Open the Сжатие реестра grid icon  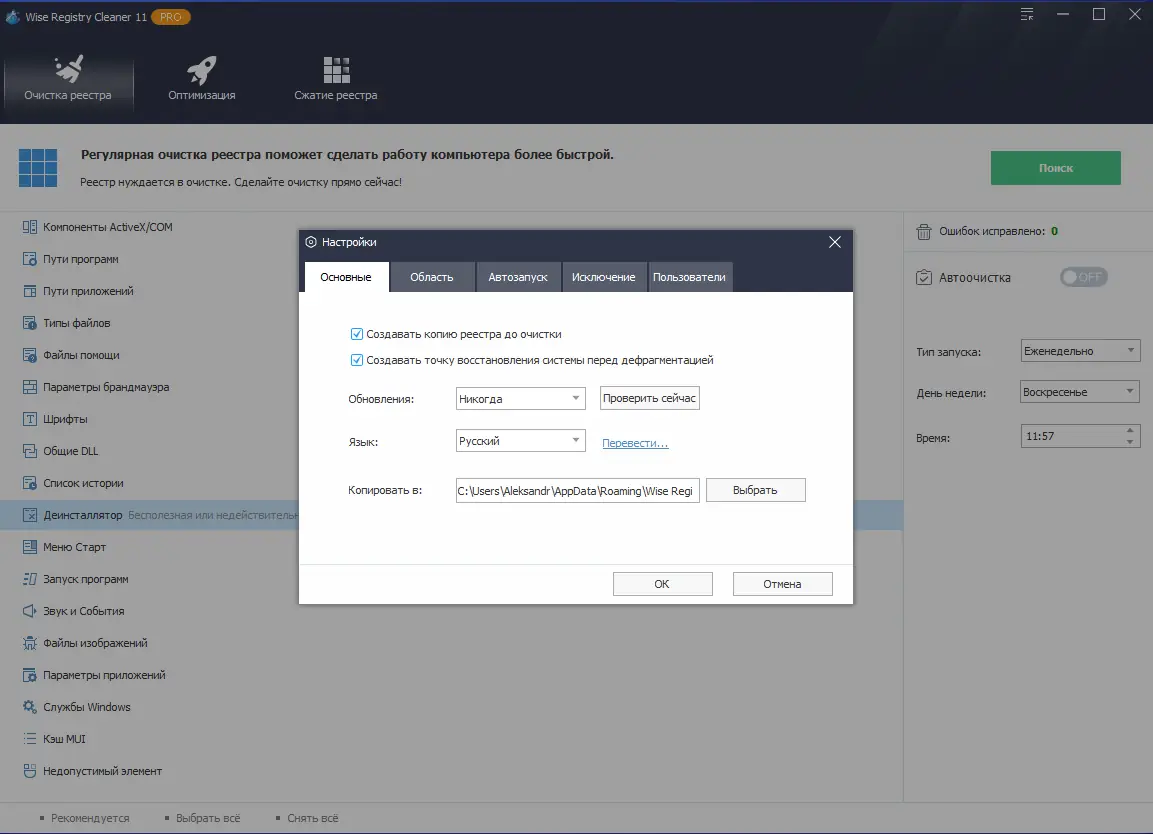pyautogui.click(x=336, y=70)
